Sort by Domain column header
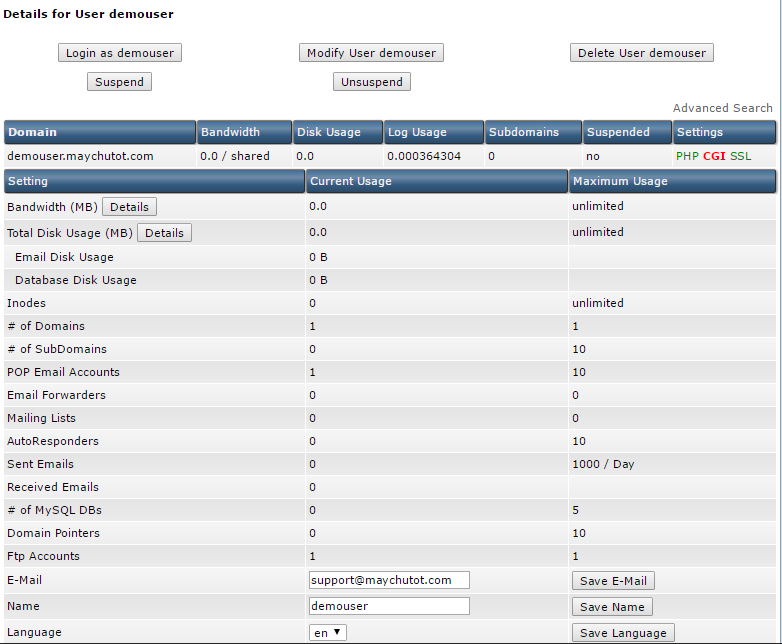 click(100, 132)
